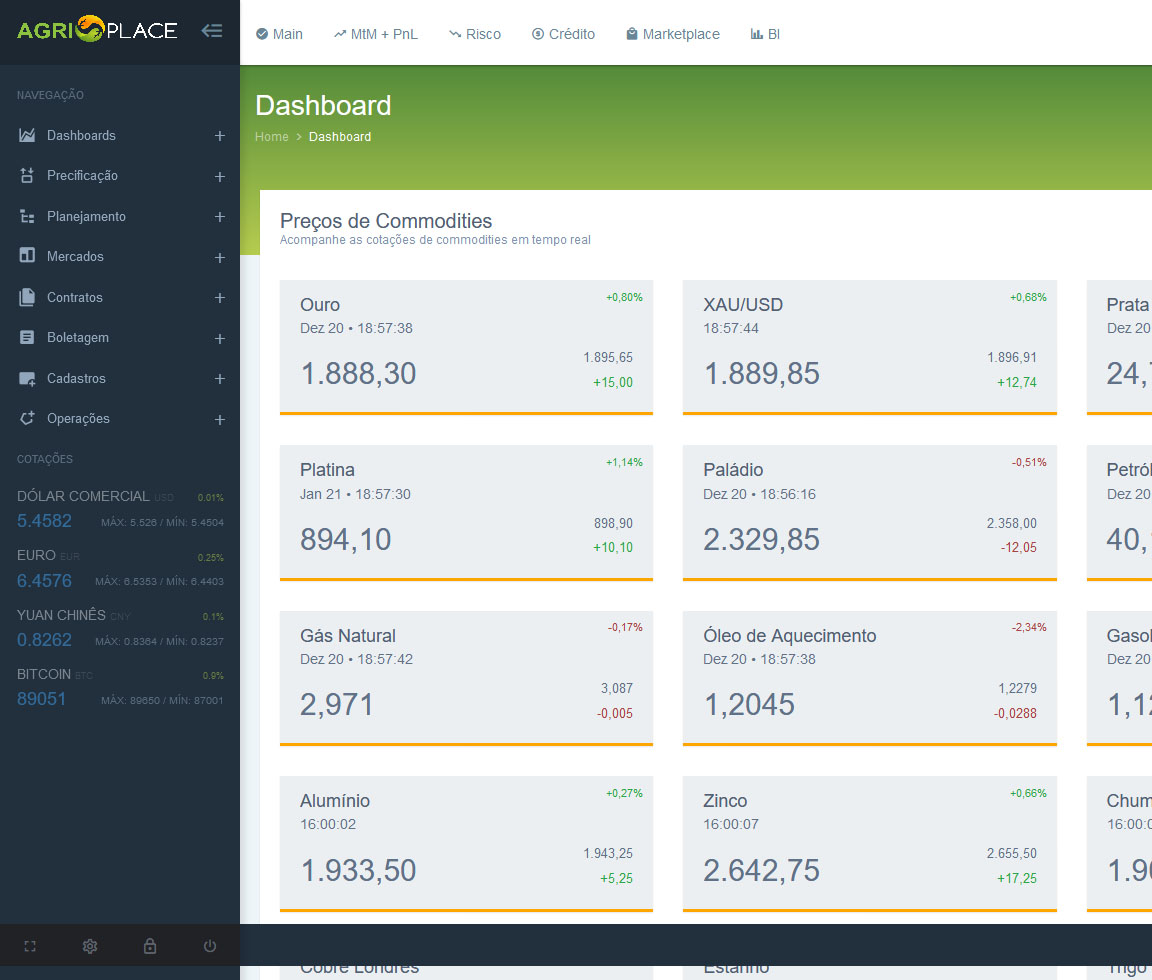This screenshot has height=980, width=1152.
Task: Open the XAU/USD commodity card
Action: pyautogui.click(x=870, y=347)
